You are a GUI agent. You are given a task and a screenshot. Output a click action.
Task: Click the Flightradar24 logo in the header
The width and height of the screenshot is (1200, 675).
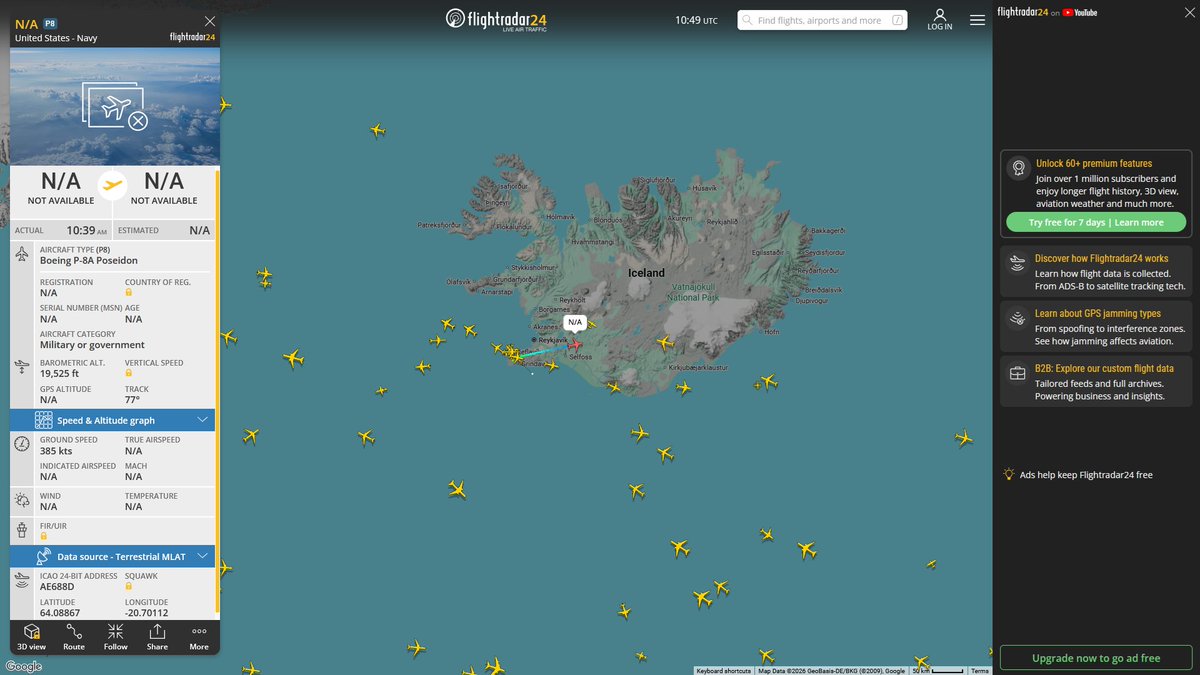click(x=497, y=19)
